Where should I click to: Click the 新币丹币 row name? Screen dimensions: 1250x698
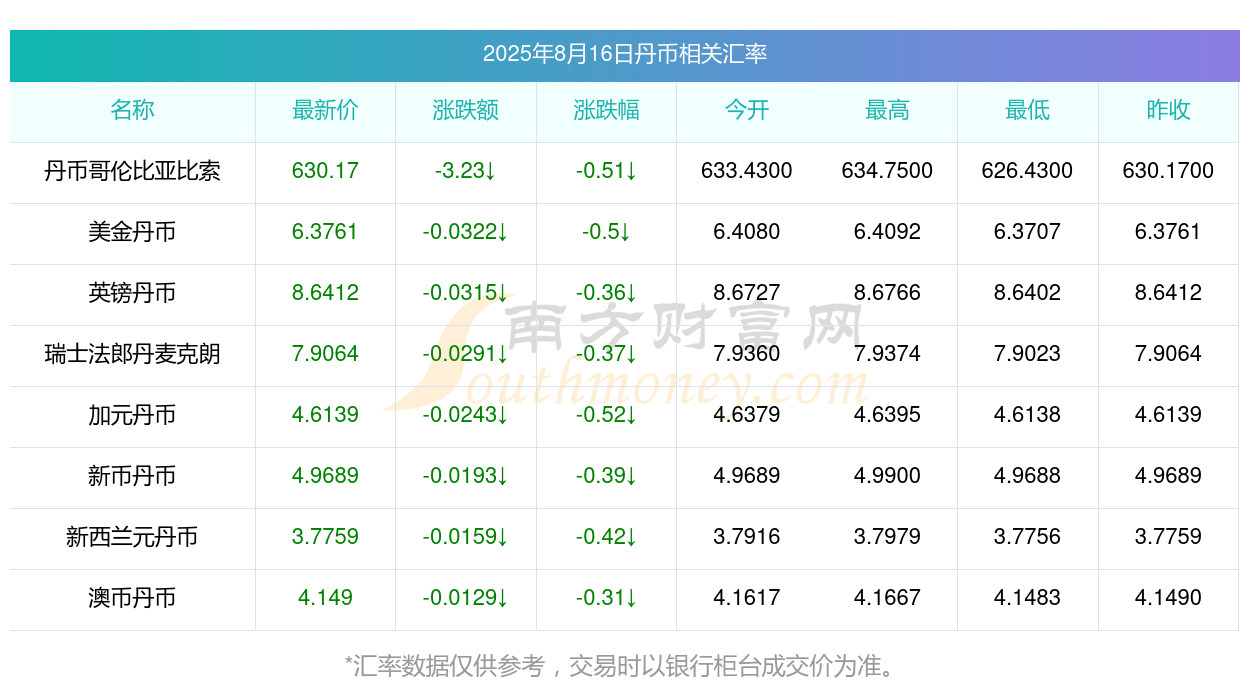click(133, 476)
